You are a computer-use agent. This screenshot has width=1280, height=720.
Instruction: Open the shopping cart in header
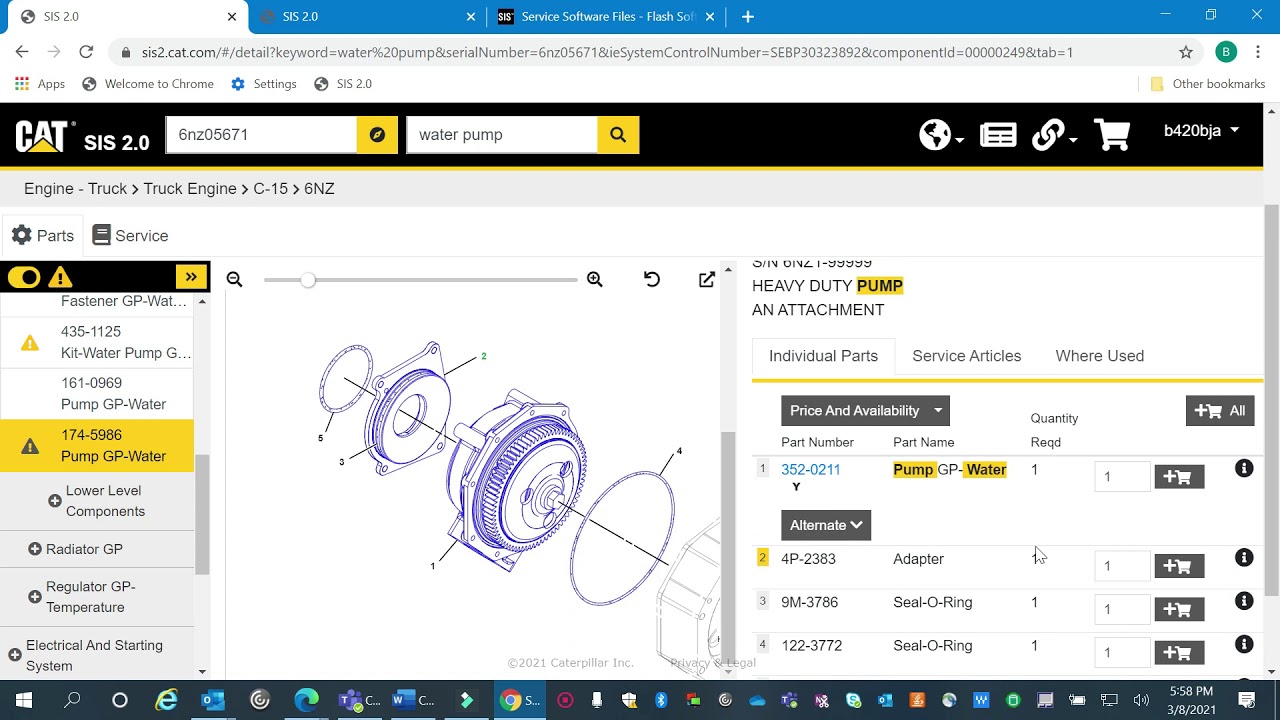coord(1112,135)
